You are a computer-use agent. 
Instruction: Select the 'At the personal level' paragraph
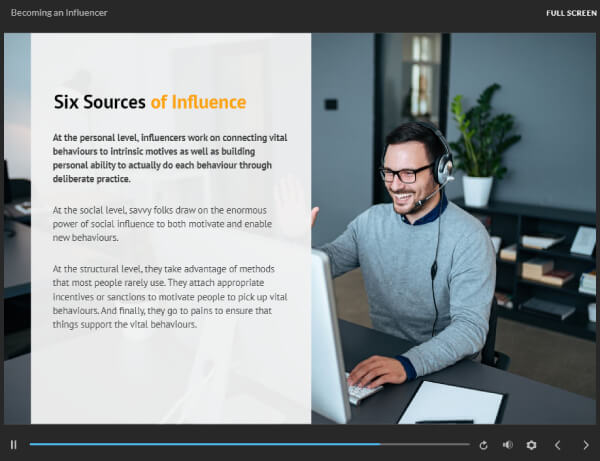pyautogui.click(x=170, y=158)
